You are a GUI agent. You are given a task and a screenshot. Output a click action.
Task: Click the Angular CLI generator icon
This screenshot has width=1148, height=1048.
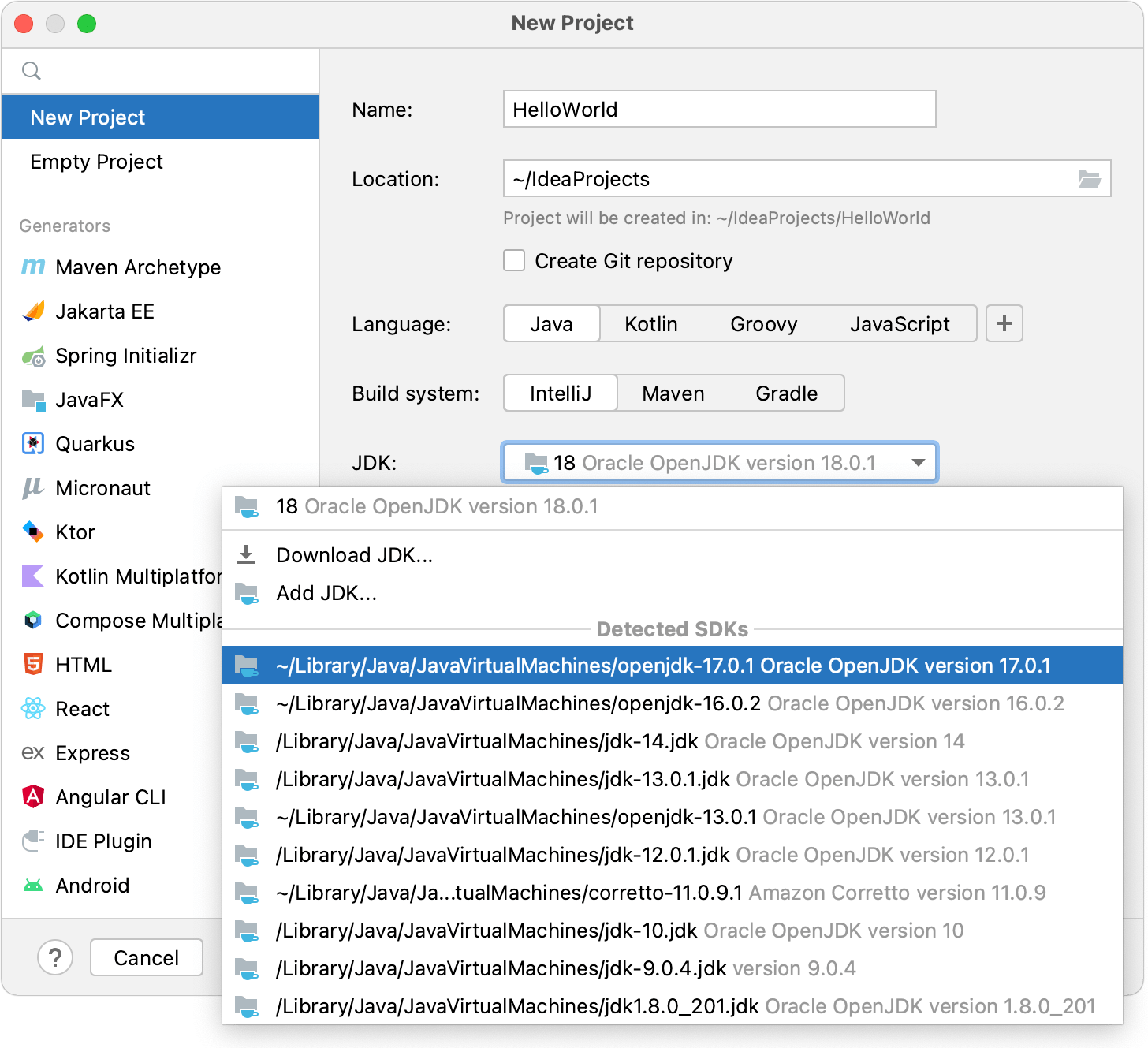point(32,796)
